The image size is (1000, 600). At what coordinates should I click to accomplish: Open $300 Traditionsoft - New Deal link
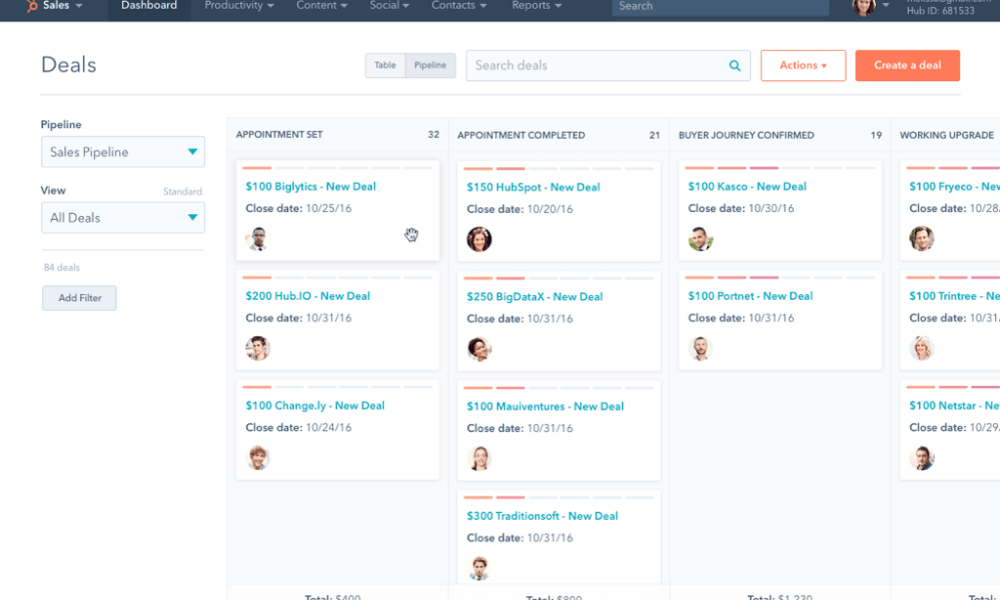542,516
